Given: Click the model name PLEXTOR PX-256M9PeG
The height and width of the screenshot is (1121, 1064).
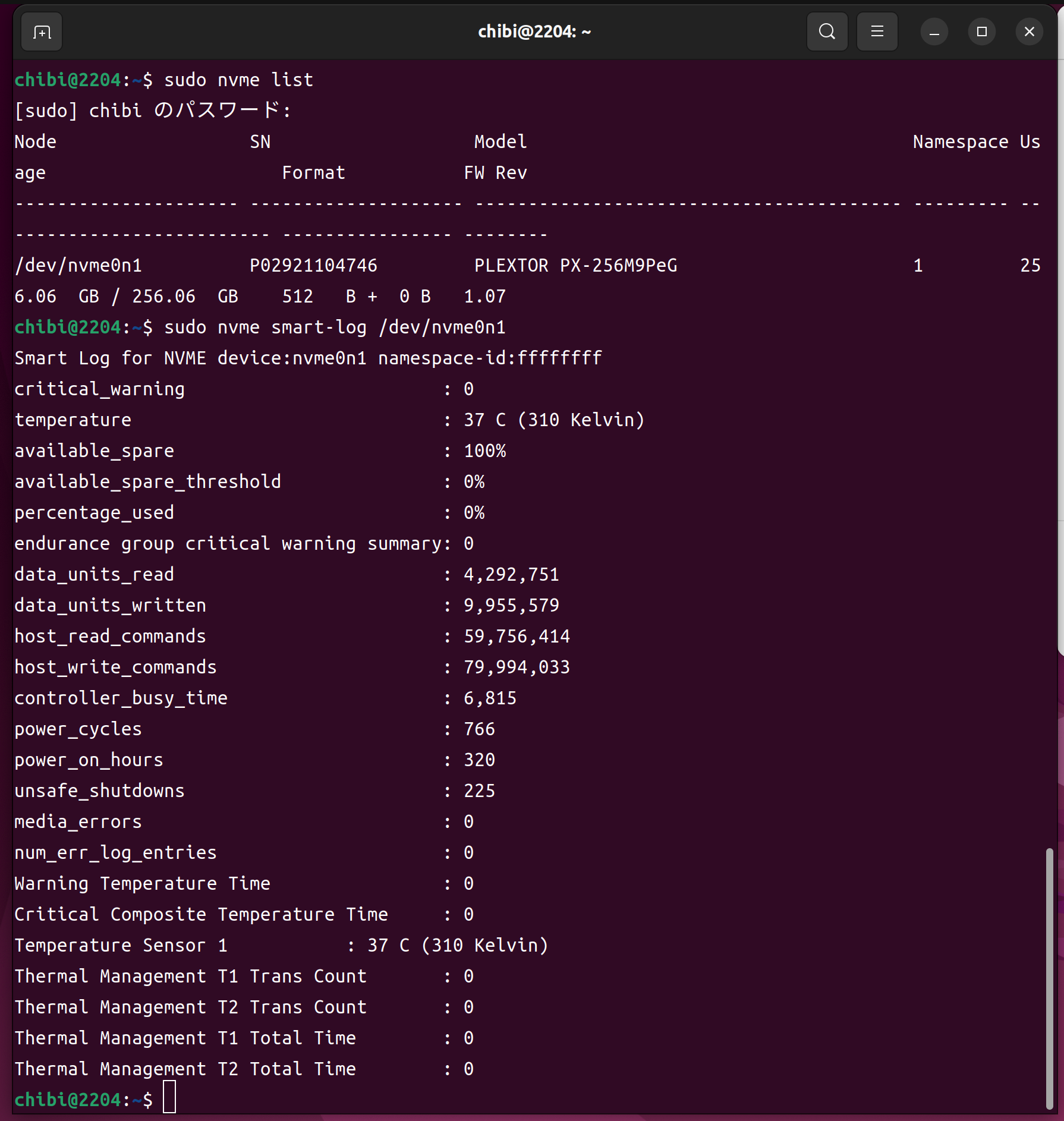Looking at the screenshot, I should (x=575, y=266).
